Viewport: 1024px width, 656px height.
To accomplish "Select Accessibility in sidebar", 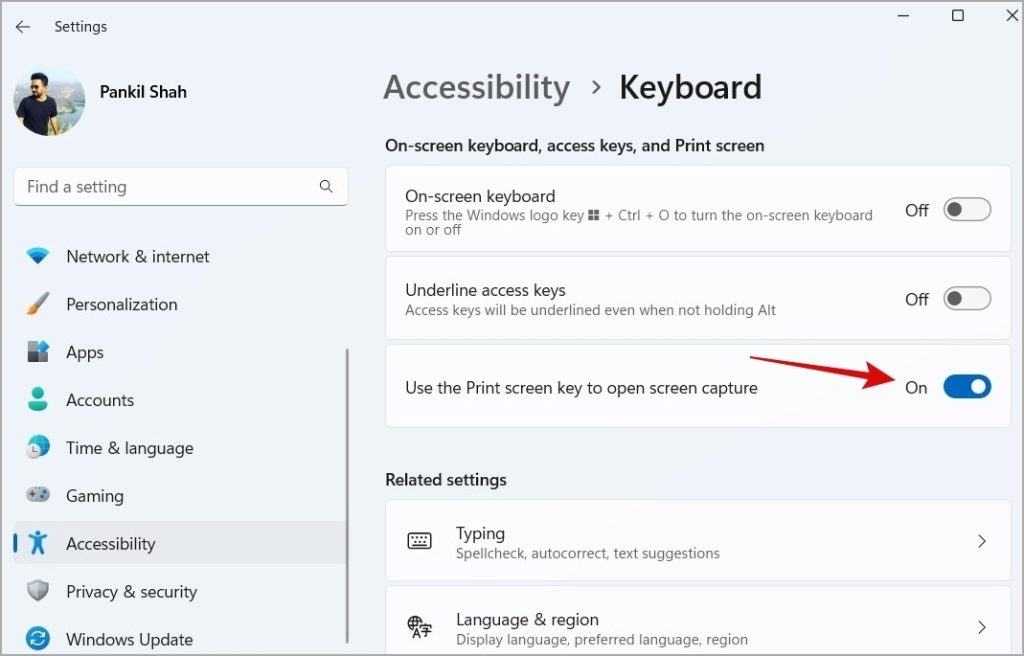I will 180,543.
